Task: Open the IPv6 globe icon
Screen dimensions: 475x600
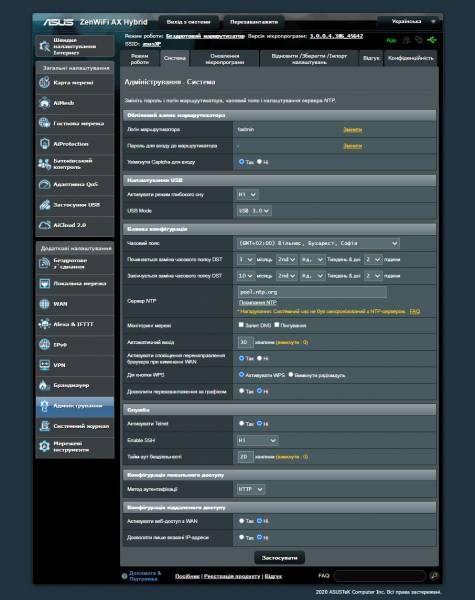Action: point(44,344)
